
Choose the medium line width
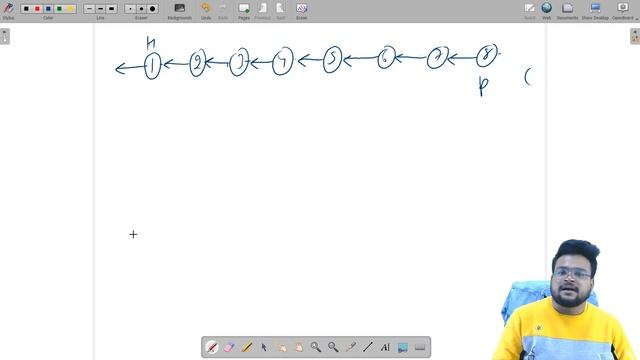(100, 9)
